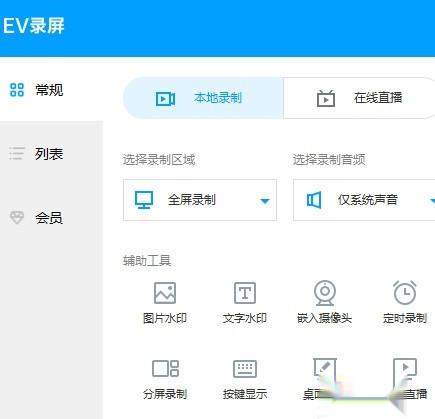This screenshot has height=419, width=435.
Task: Select the 本地录制 tab
Action: pyautogui.click(x=203, y=98)
